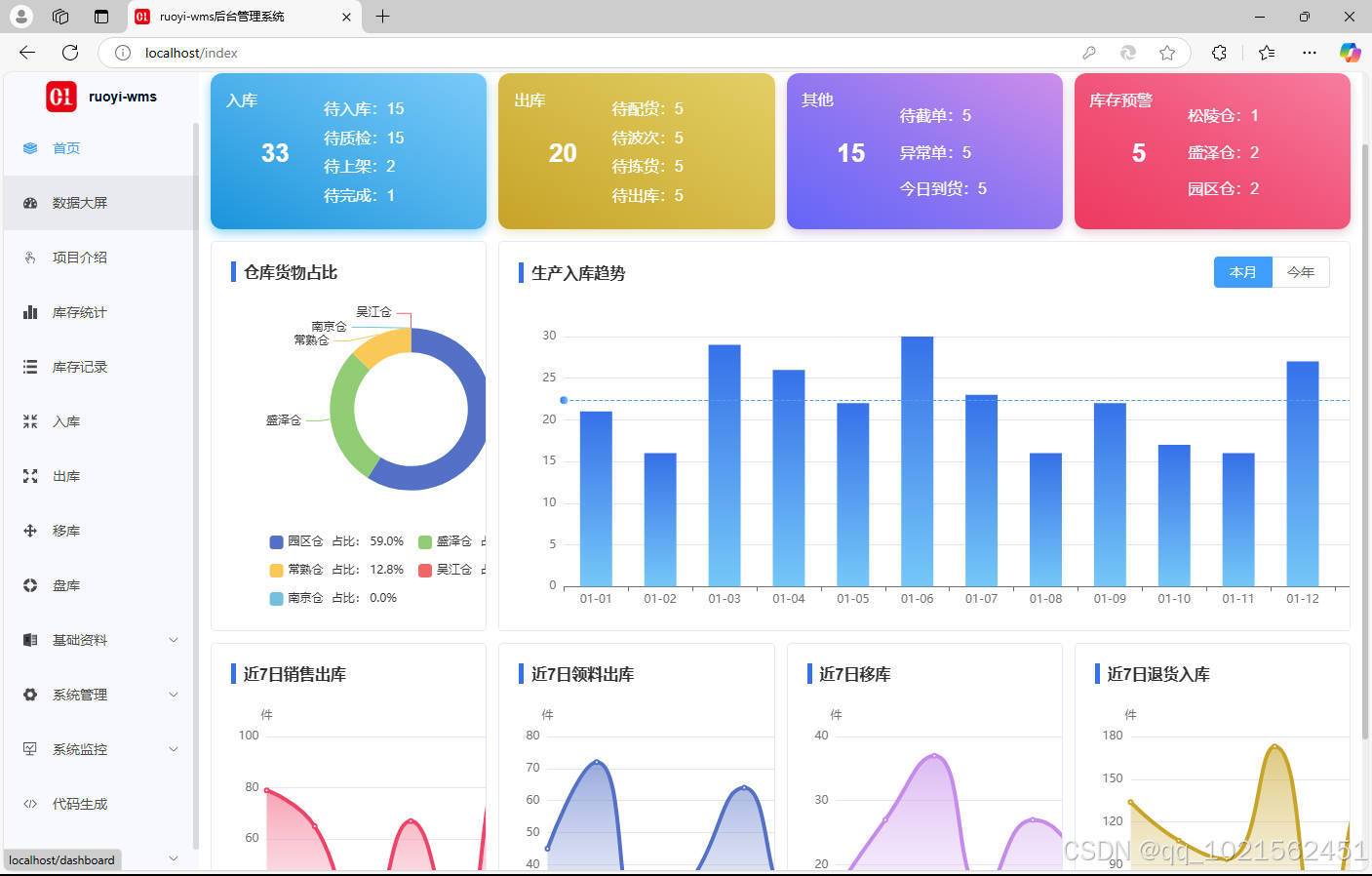This screenshot has height=876, width=1372.
Task: Expand the 基础资料 submenu chevron
Action: tap(174, 640)
